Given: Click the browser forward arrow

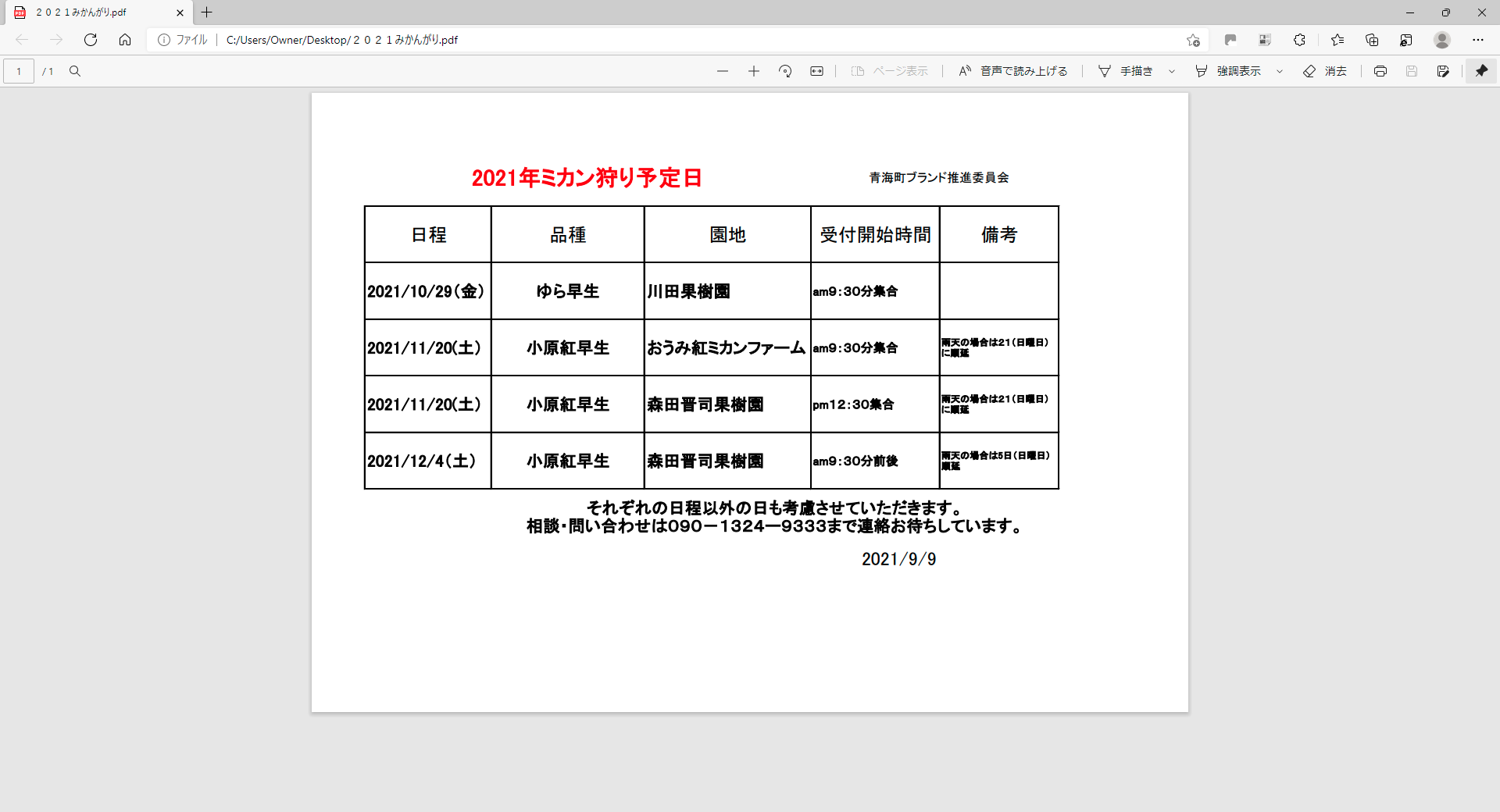Looking at the screenshot, I should point(56,40).
